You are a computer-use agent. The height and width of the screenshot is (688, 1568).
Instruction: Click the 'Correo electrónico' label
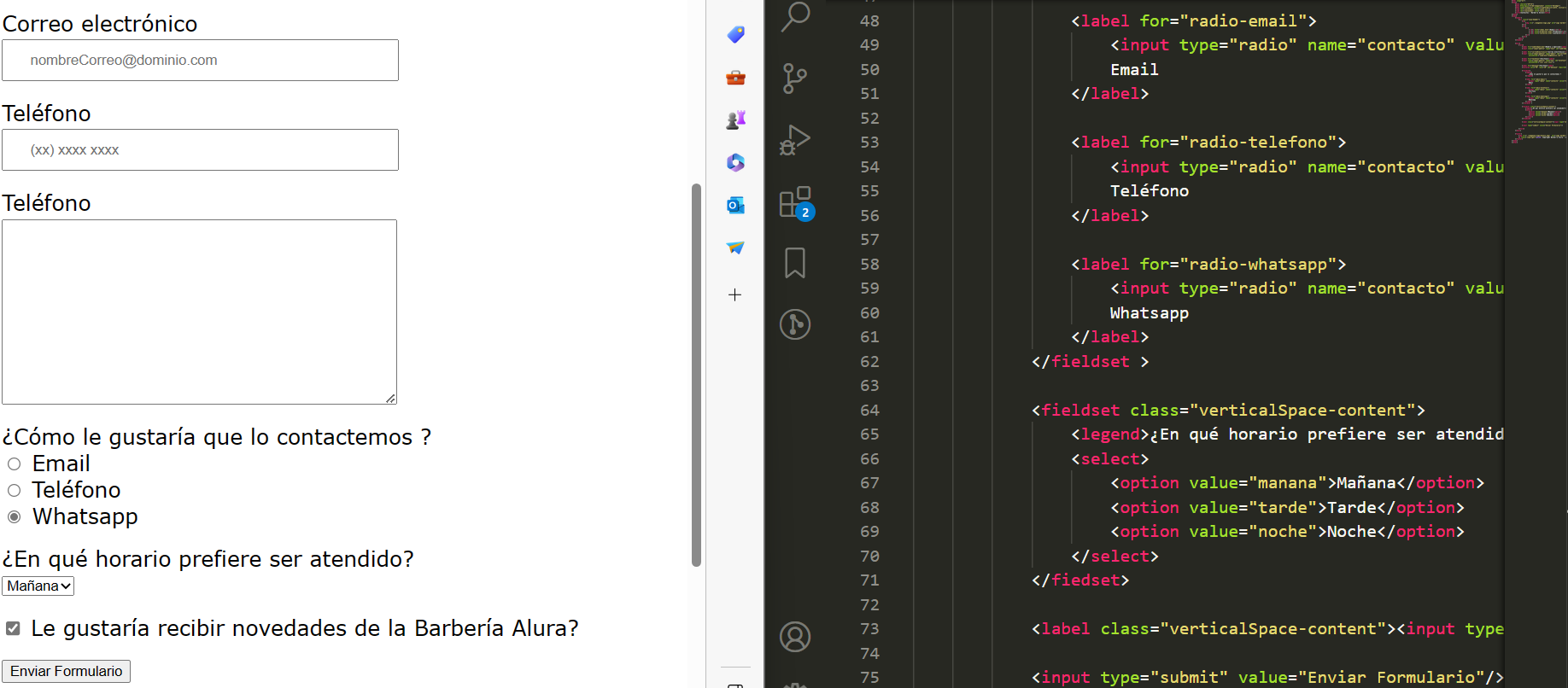(100, 24)
